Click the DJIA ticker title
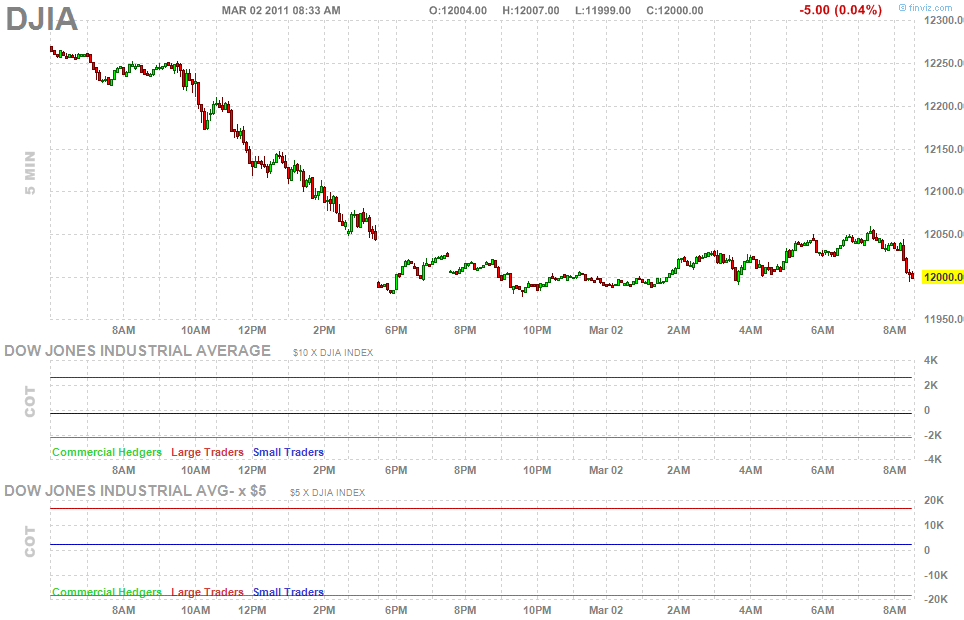Viewport: 964px width, 620px height. [x=42, y=18]
